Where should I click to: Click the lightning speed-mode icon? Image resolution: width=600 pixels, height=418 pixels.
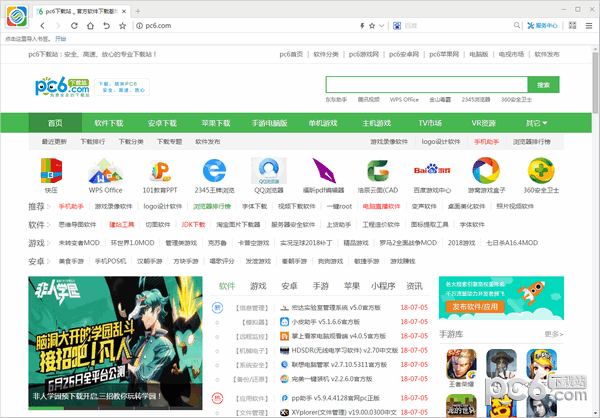[x=362, y=26]
